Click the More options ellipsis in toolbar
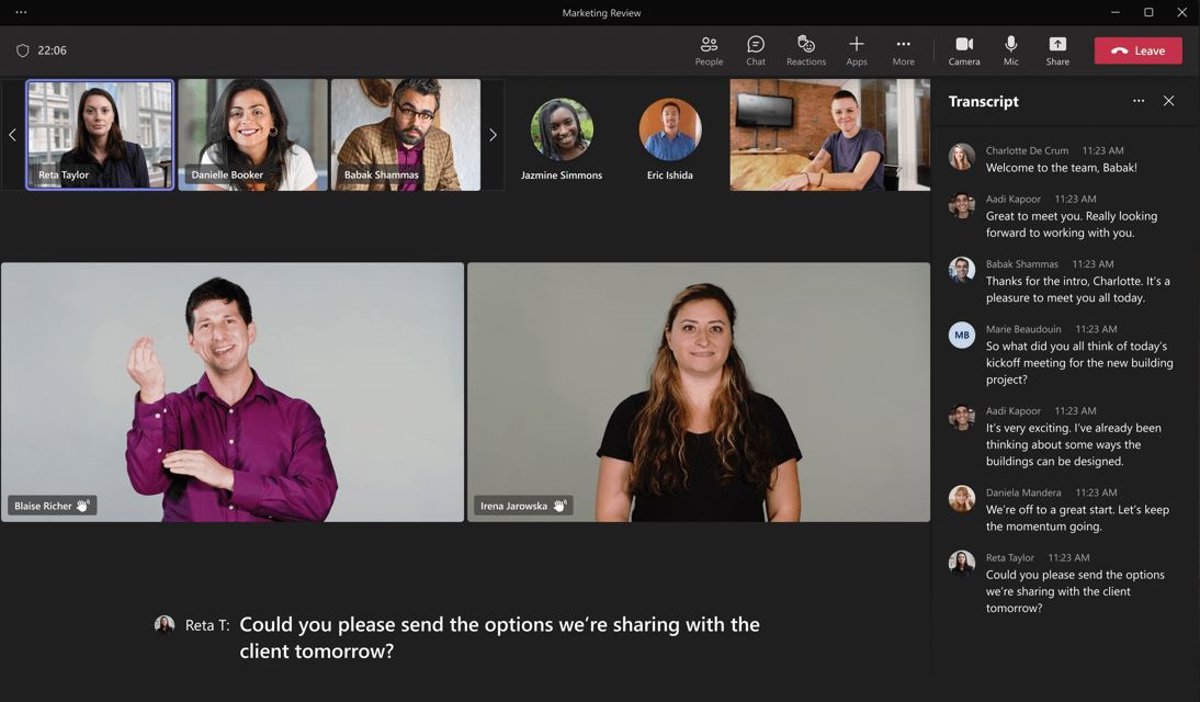 pyautogui.click(x=903, y=50)
